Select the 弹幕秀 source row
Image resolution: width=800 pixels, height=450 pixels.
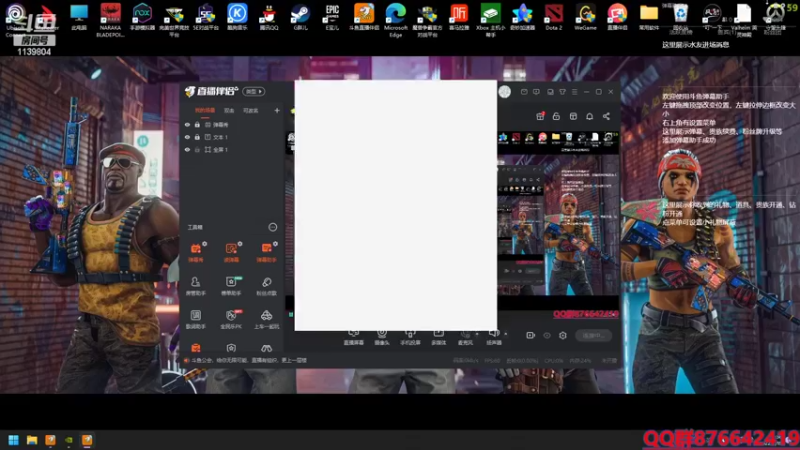232,124
